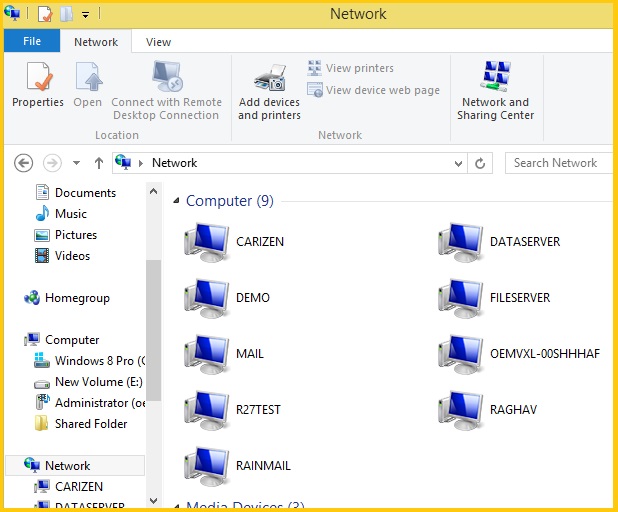Open Customize Quick Access Toolbar dropdown
Screen dimensions: 618x512
[x=85, y=15]
